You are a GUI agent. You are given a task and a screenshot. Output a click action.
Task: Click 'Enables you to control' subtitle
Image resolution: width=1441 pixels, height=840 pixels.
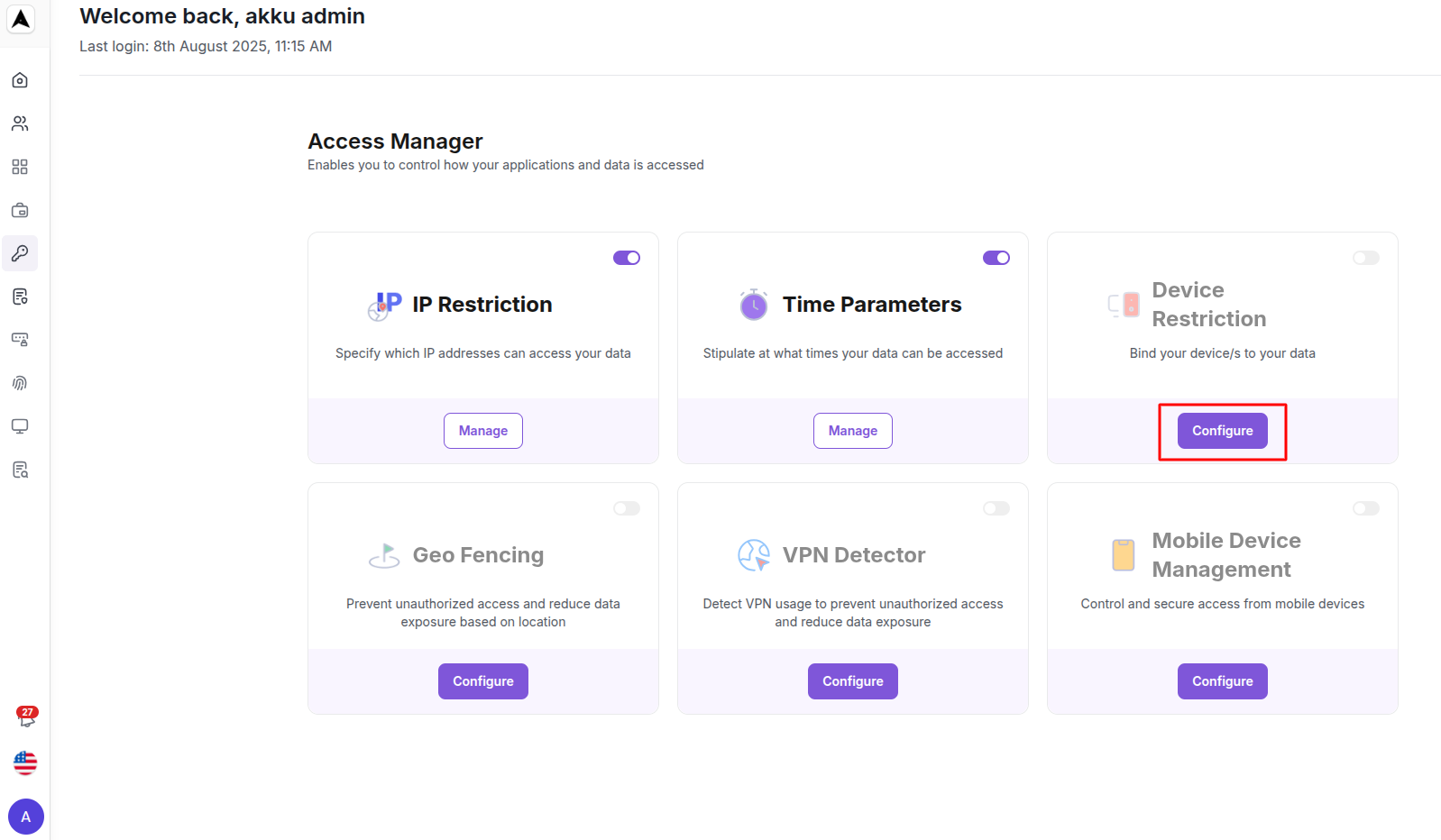tap(506, 165)
